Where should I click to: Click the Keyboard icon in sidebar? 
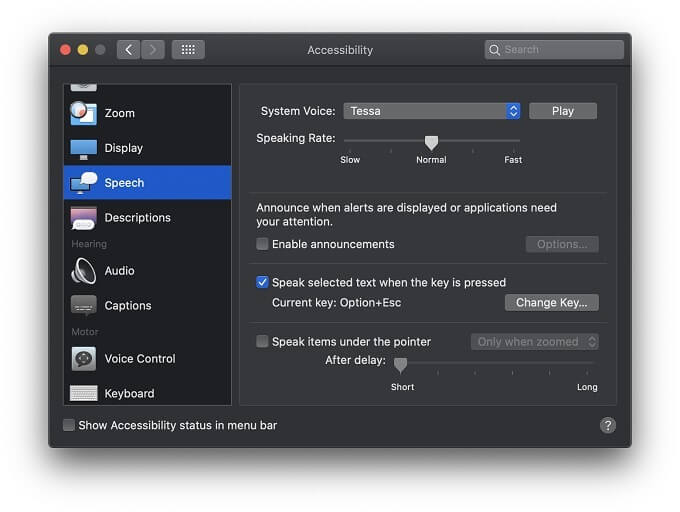[84, 393]
